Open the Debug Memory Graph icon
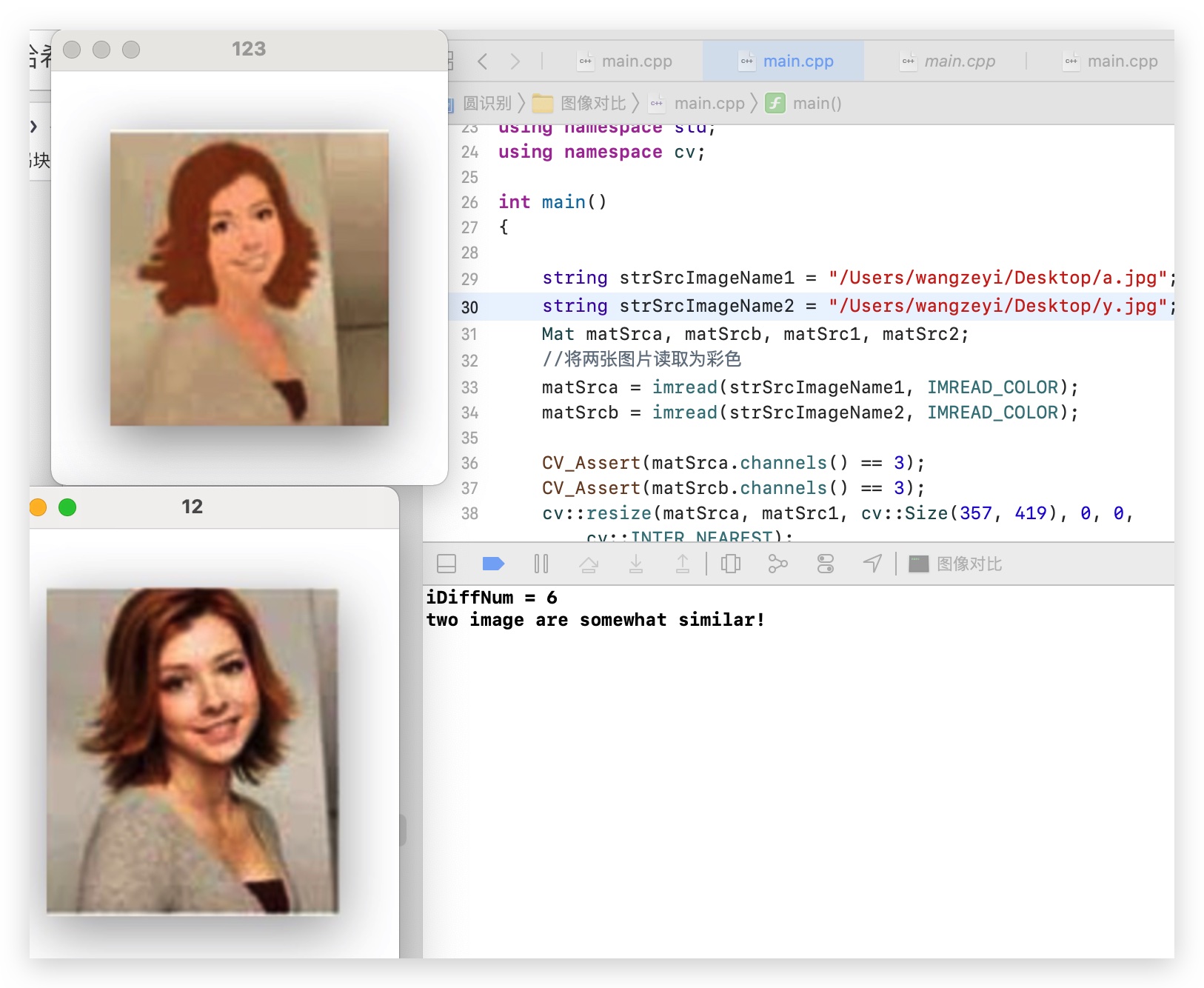This screenshot has height=988, width=1204. [777, 564]
